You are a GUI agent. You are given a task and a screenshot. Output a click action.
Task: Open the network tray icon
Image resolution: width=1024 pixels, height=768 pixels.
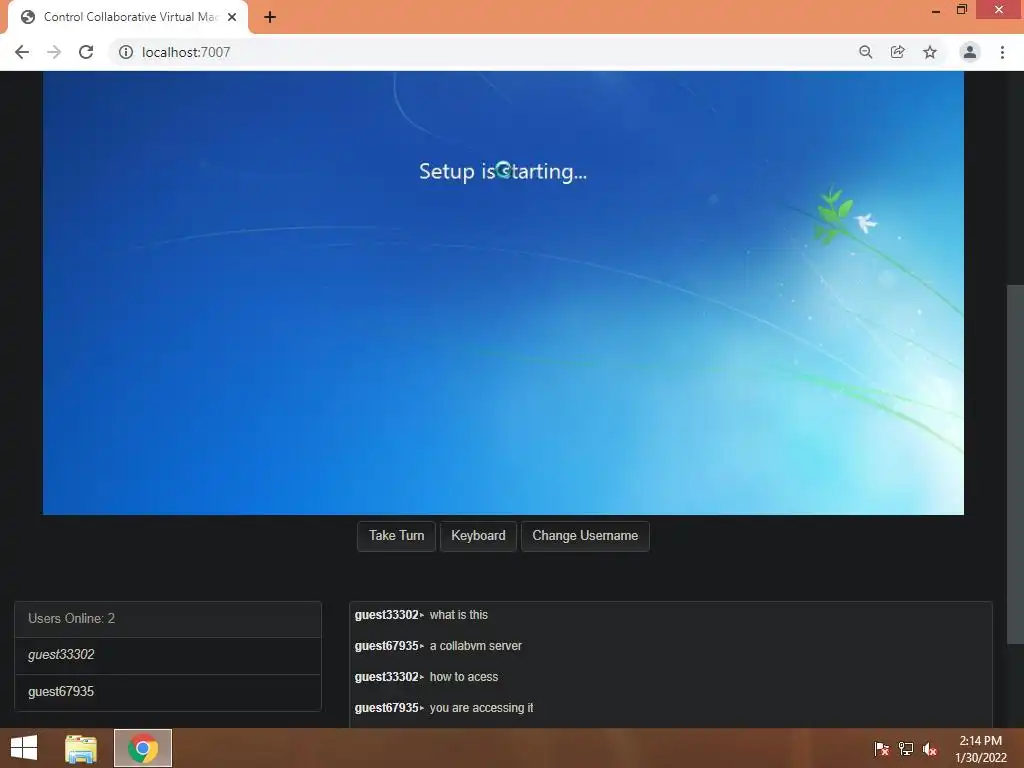[x=906, y=749]
